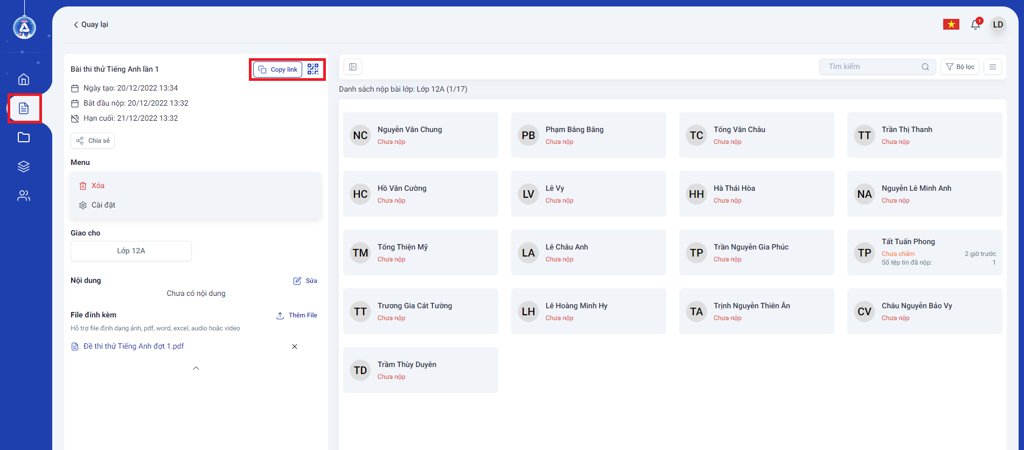
Task: Toggle the left panel collapse icon
Action: [x=353, y=67]
